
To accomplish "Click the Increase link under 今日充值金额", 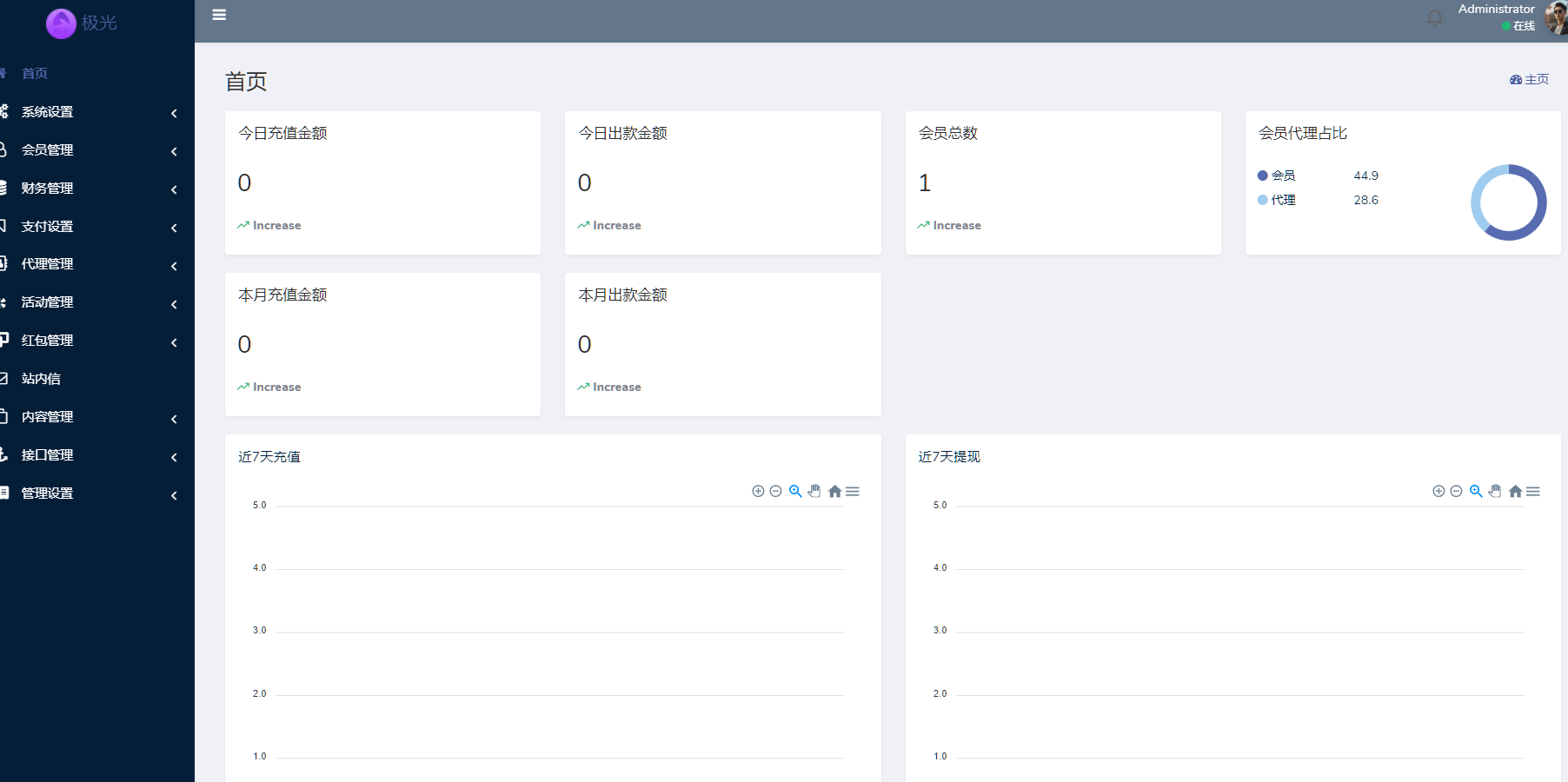I will click(269, 225).
